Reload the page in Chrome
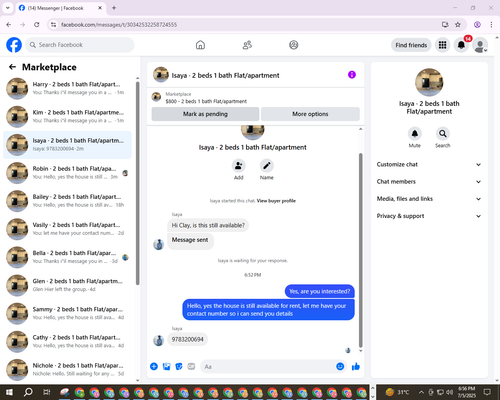 (x=37, y=25)
